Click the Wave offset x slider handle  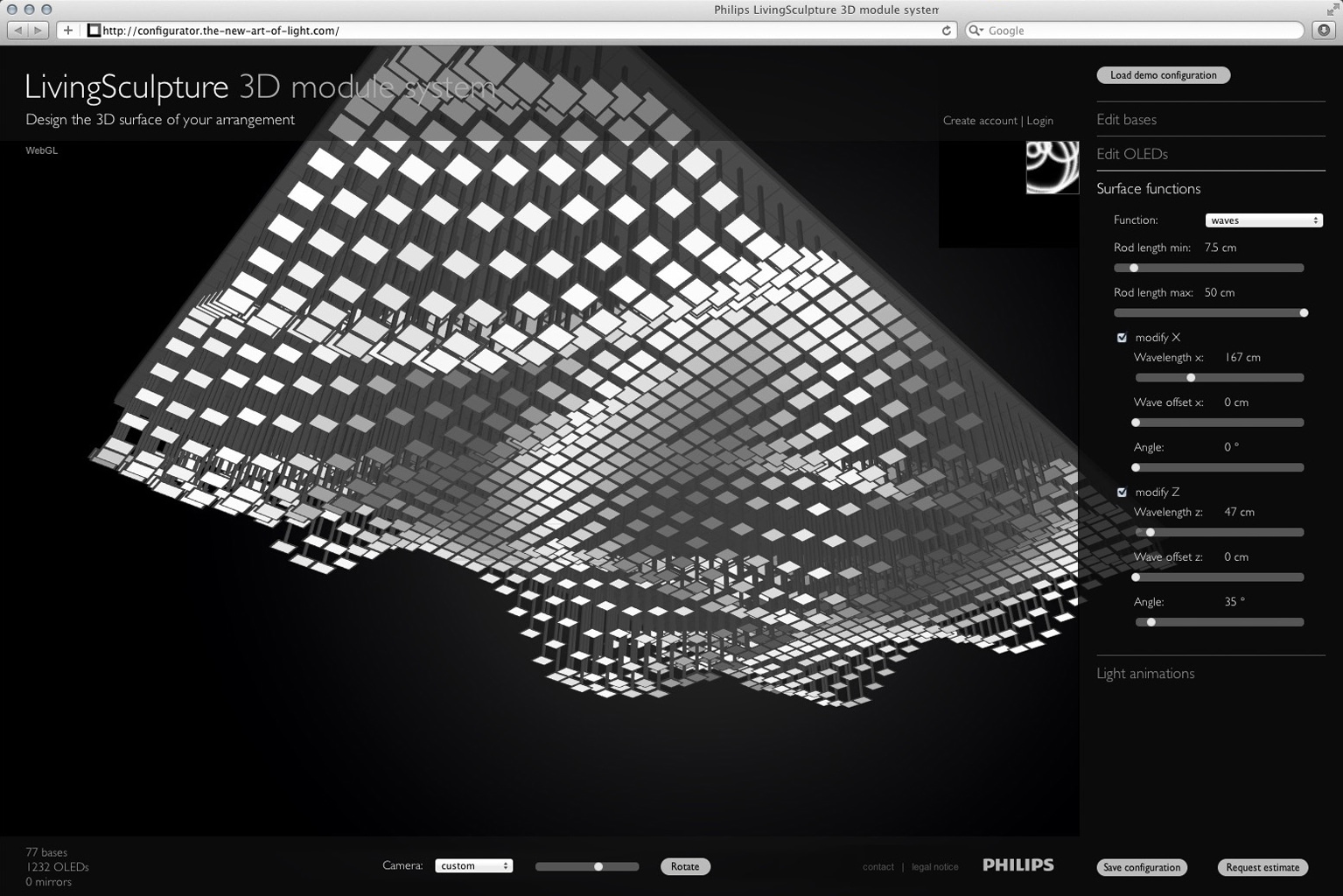tap(1137, 423)
